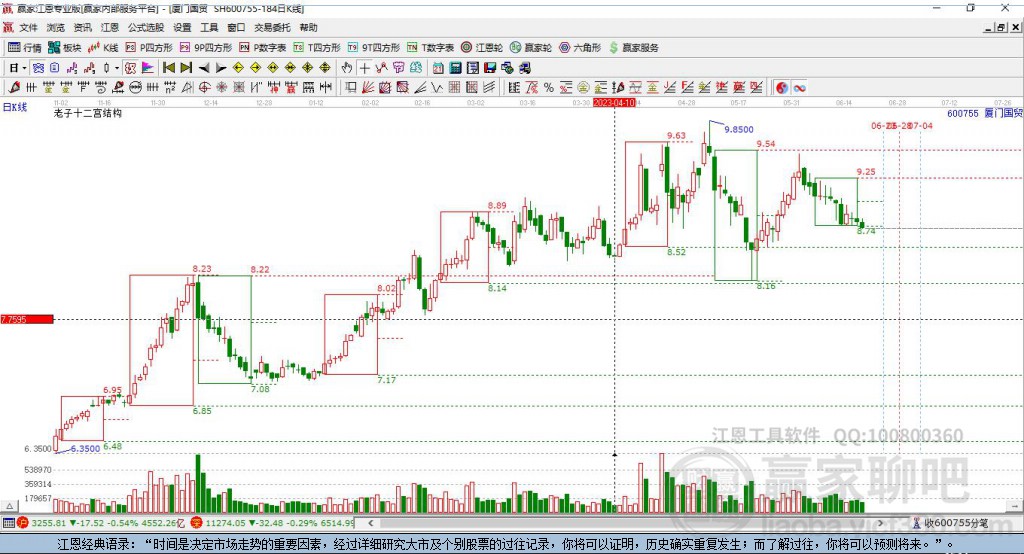Screen dimensions: 1024x554
Task: Click the triangle button beside volume panel
Action: (x=9, y=506)
